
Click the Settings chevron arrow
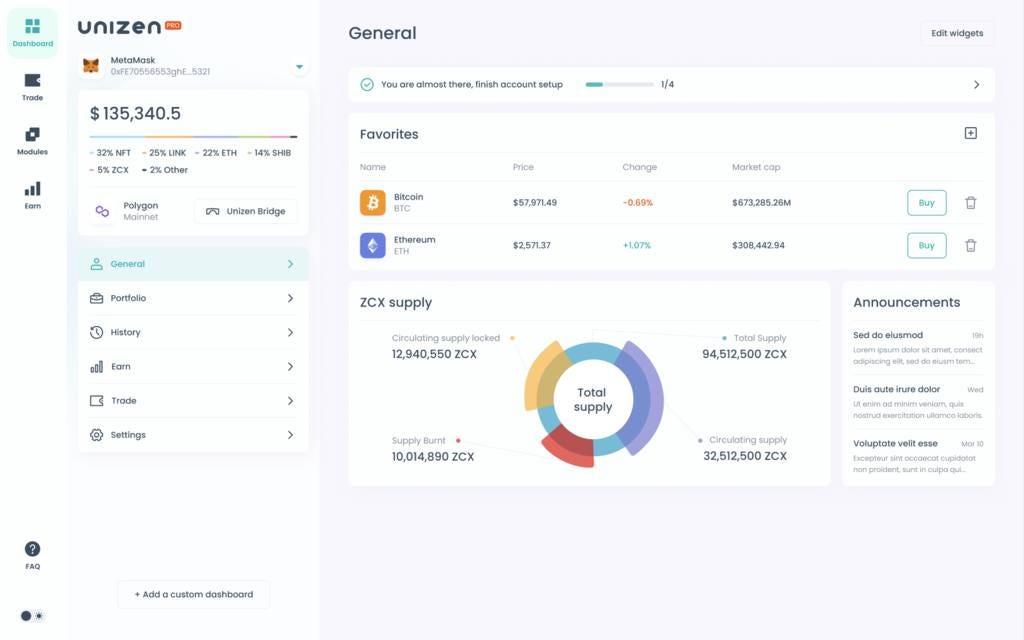(x=291, y=435)
